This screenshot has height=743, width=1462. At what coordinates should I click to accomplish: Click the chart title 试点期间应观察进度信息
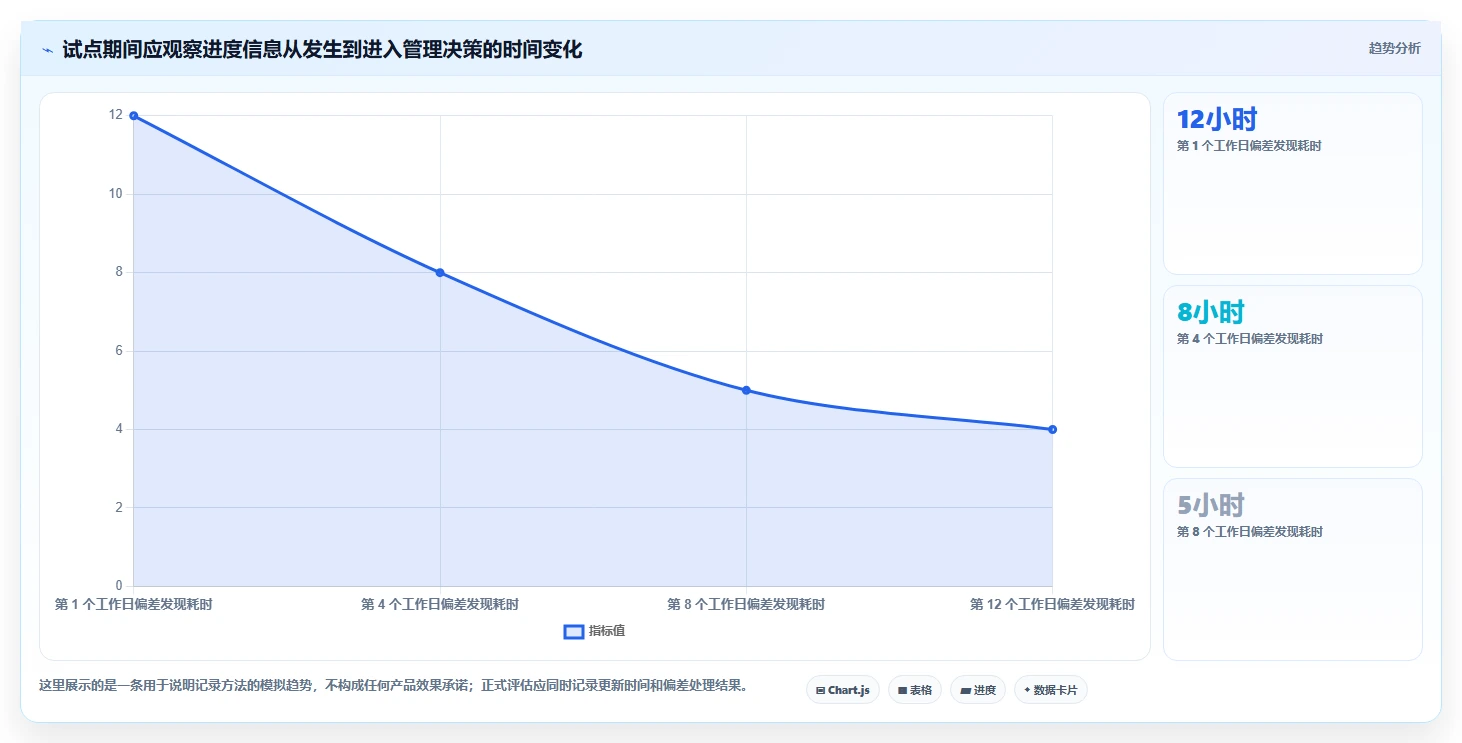pyautogui.click(x=322, y=49)
